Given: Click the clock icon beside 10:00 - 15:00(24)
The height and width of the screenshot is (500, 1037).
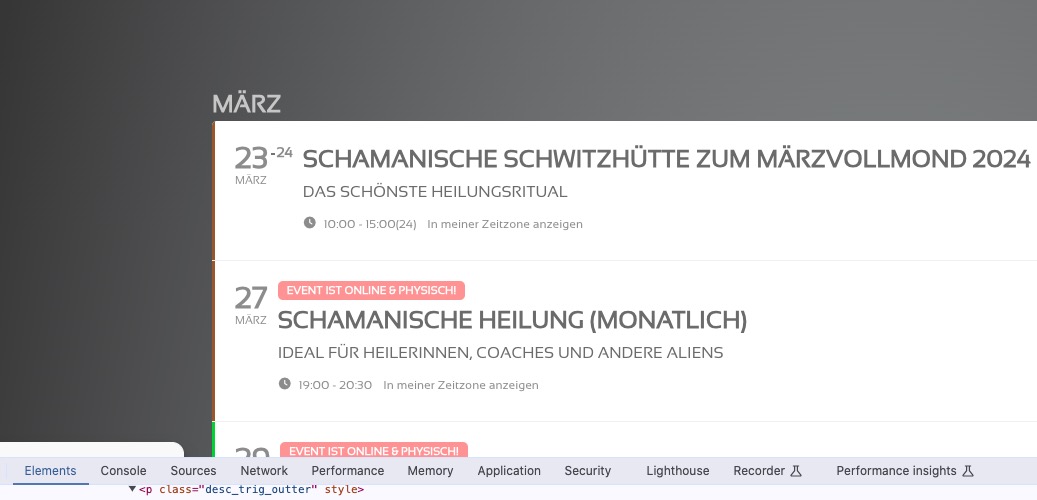Looking at the screenshot, I should [310, 223].
